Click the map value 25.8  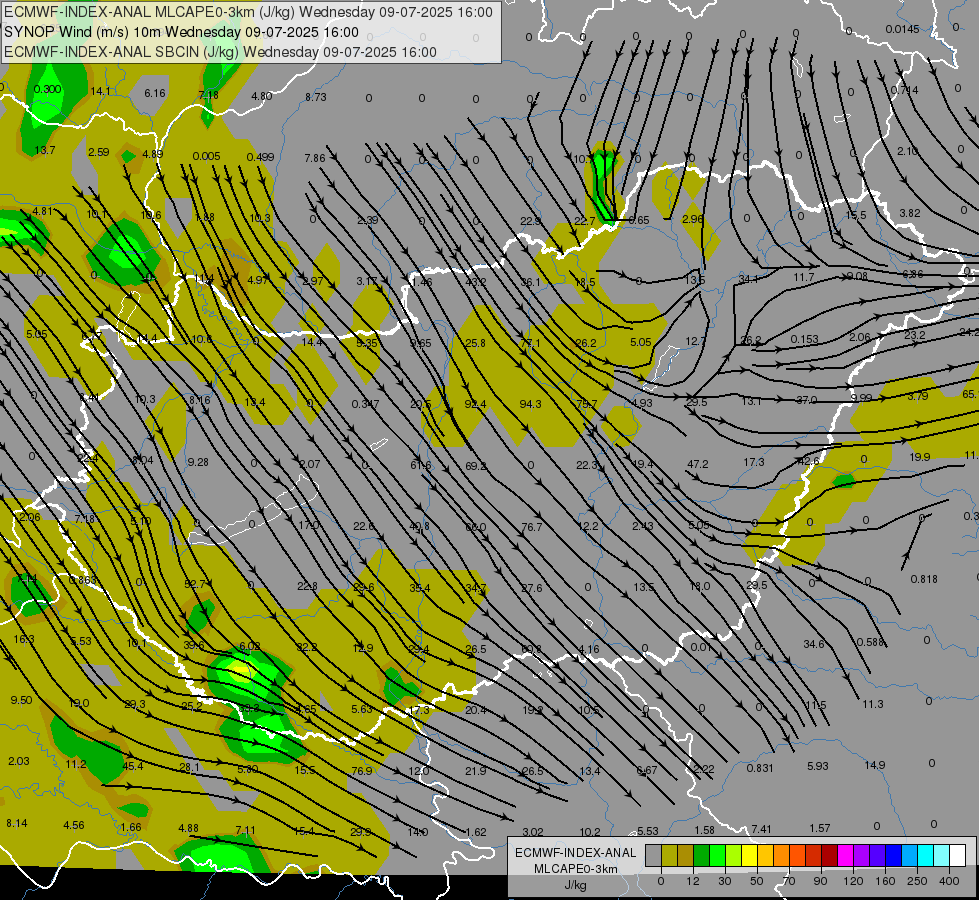point(475,343)
